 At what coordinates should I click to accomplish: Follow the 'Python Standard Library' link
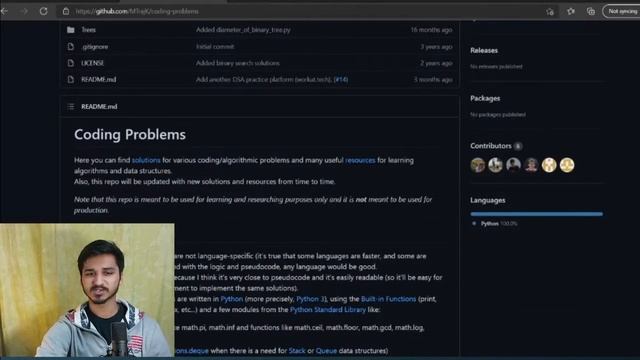[328, 310]
